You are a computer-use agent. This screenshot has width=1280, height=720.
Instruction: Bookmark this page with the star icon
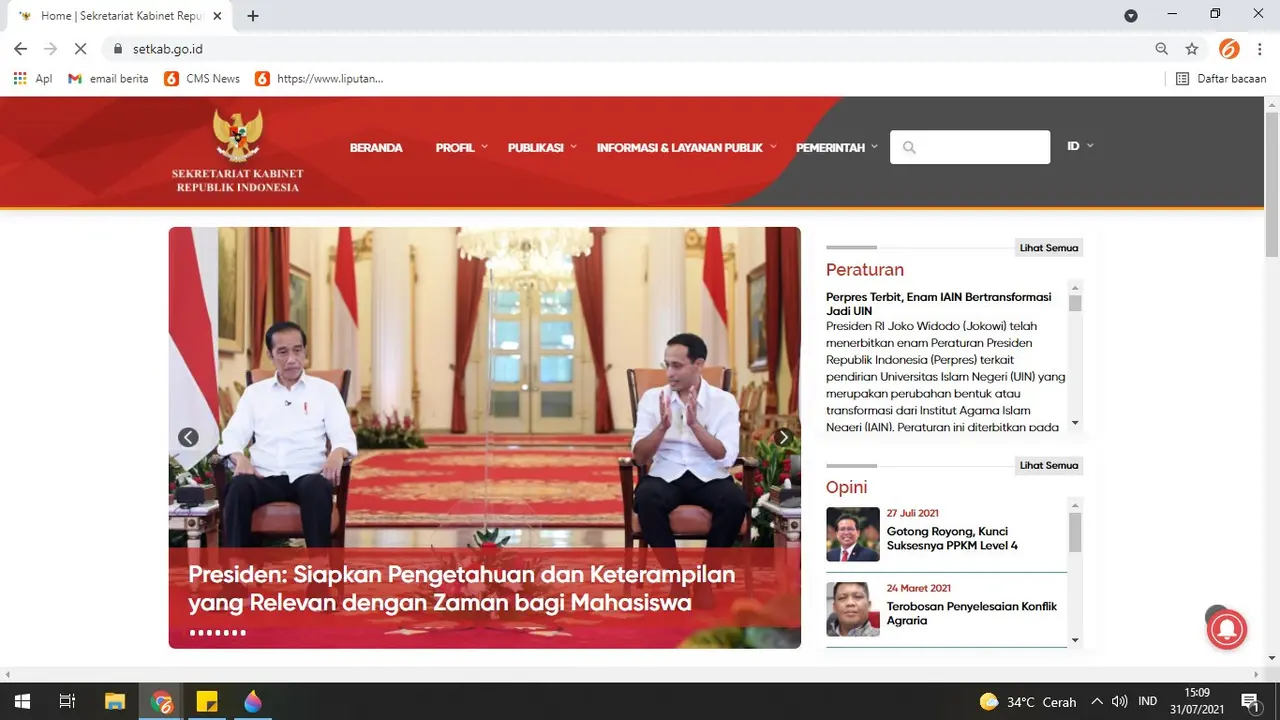click(1192, 48)
